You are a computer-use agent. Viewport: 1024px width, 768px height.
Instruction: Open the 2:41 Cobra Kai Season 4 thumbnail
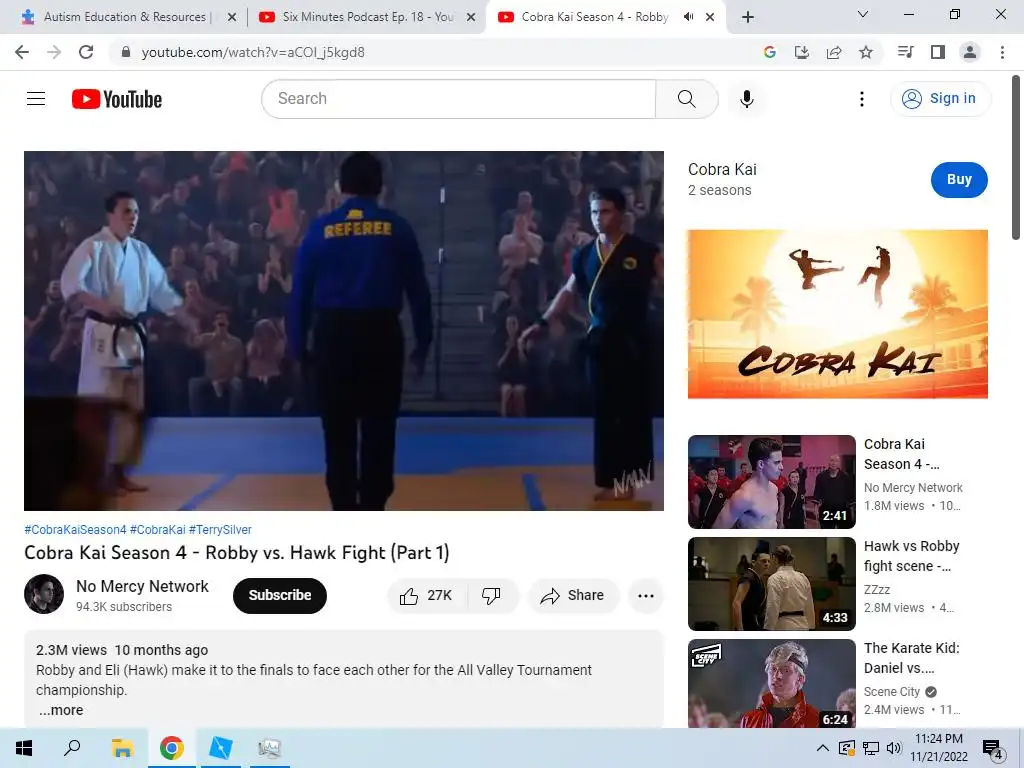pyautogui.click(x=771, y=482)
